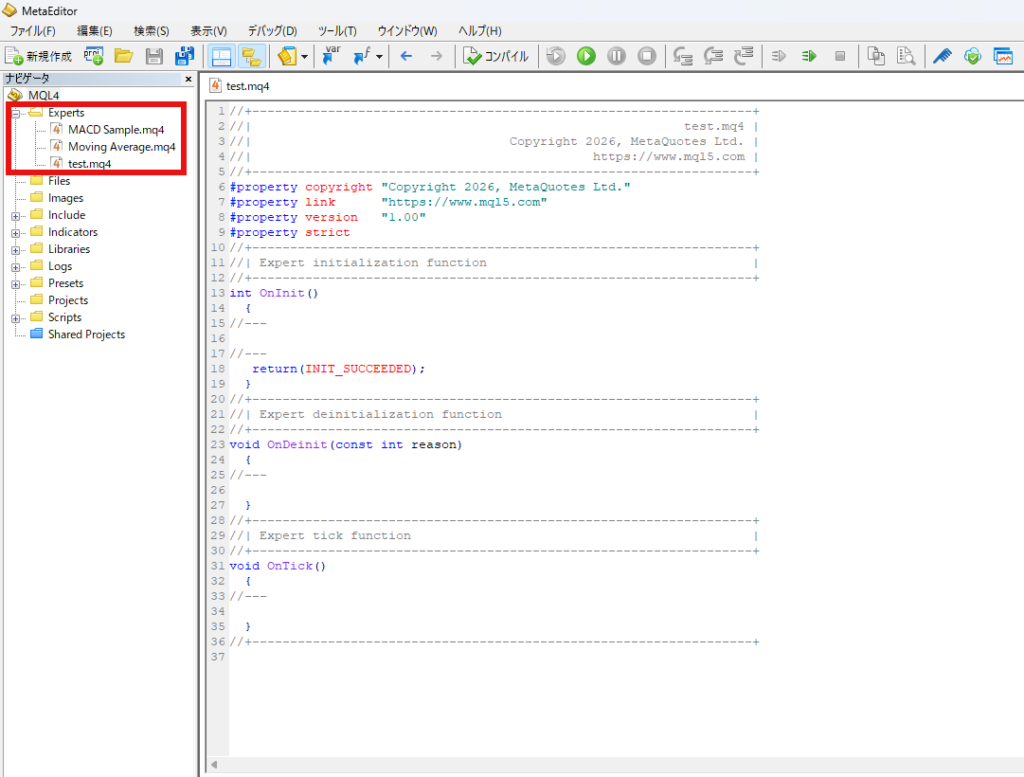The height and width of the screenshot is (777, 1024).
Task: Expand the Libraries folder
Action: point(16,250)
